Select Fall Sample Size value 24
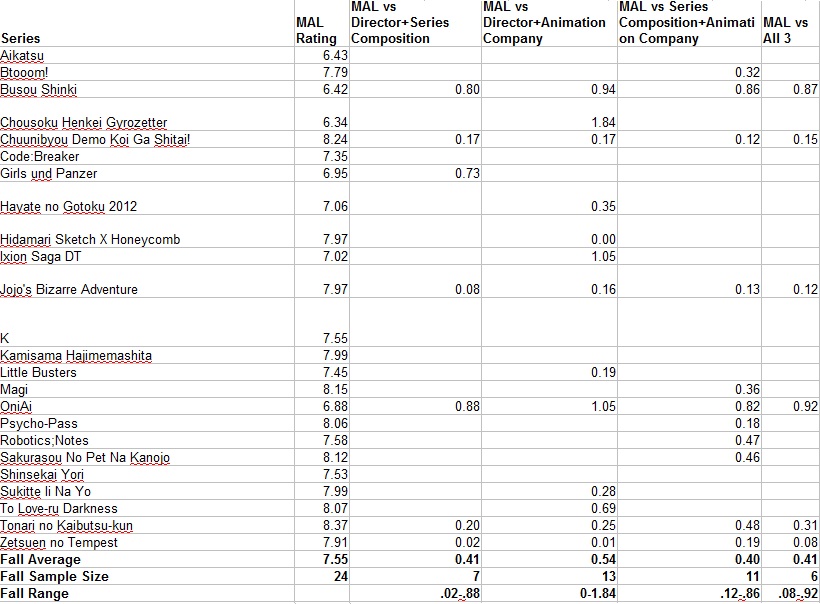 tap(322, 576)
